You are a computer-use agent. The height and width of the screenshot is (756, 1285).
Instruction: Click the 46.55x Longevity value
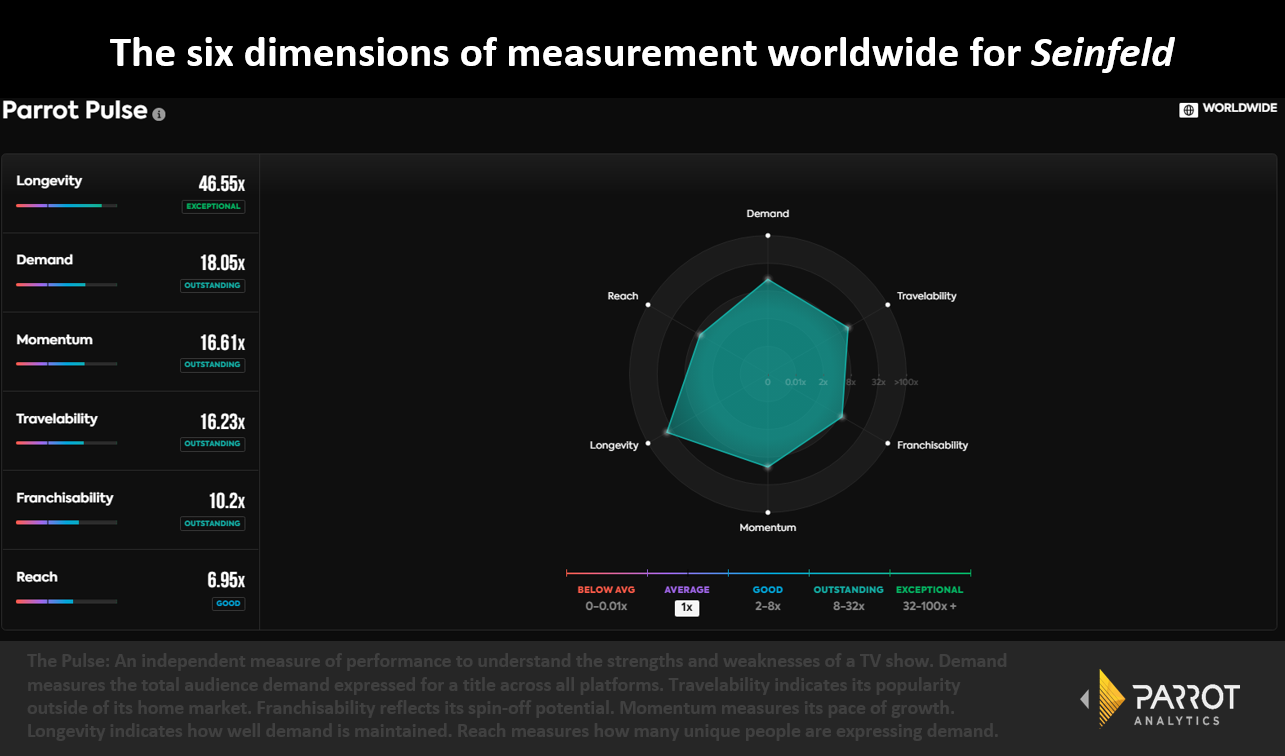(222, 183)
